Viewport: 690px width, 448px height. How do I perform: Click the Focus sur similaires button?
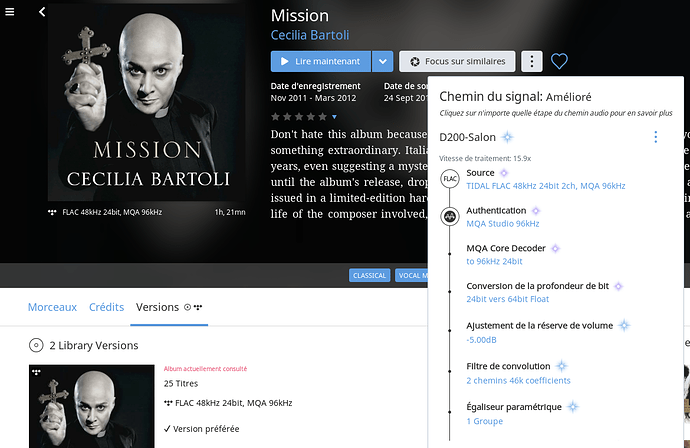coord(457,61)
